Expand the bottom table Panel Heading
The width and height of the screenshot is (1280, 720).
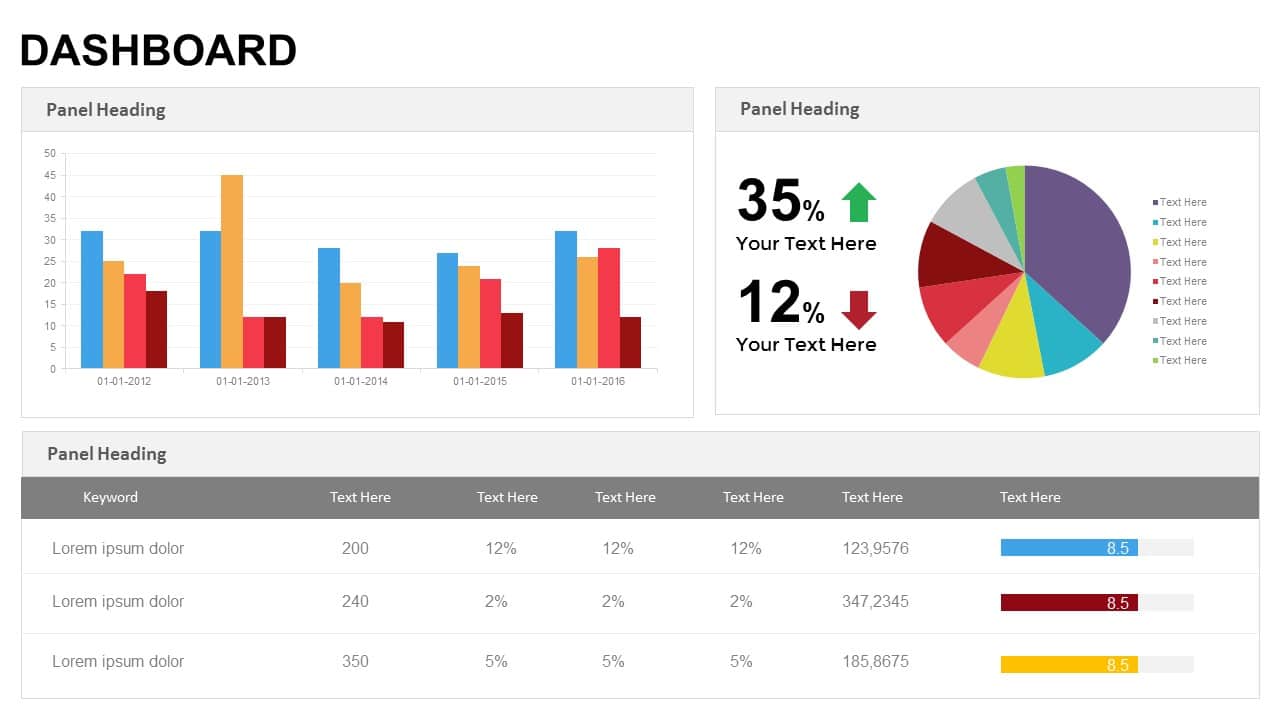click(106, 453)
